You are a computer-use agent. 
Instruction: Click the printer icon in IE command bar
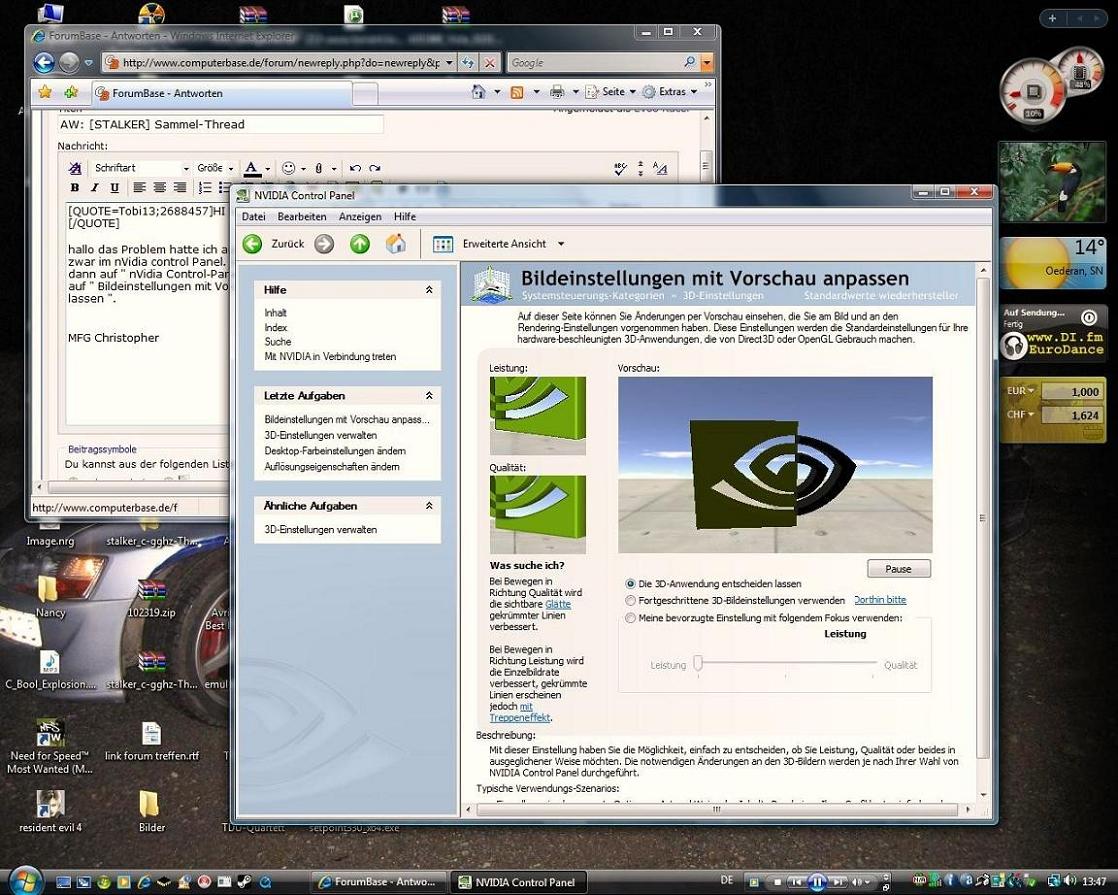coord(557,92)
